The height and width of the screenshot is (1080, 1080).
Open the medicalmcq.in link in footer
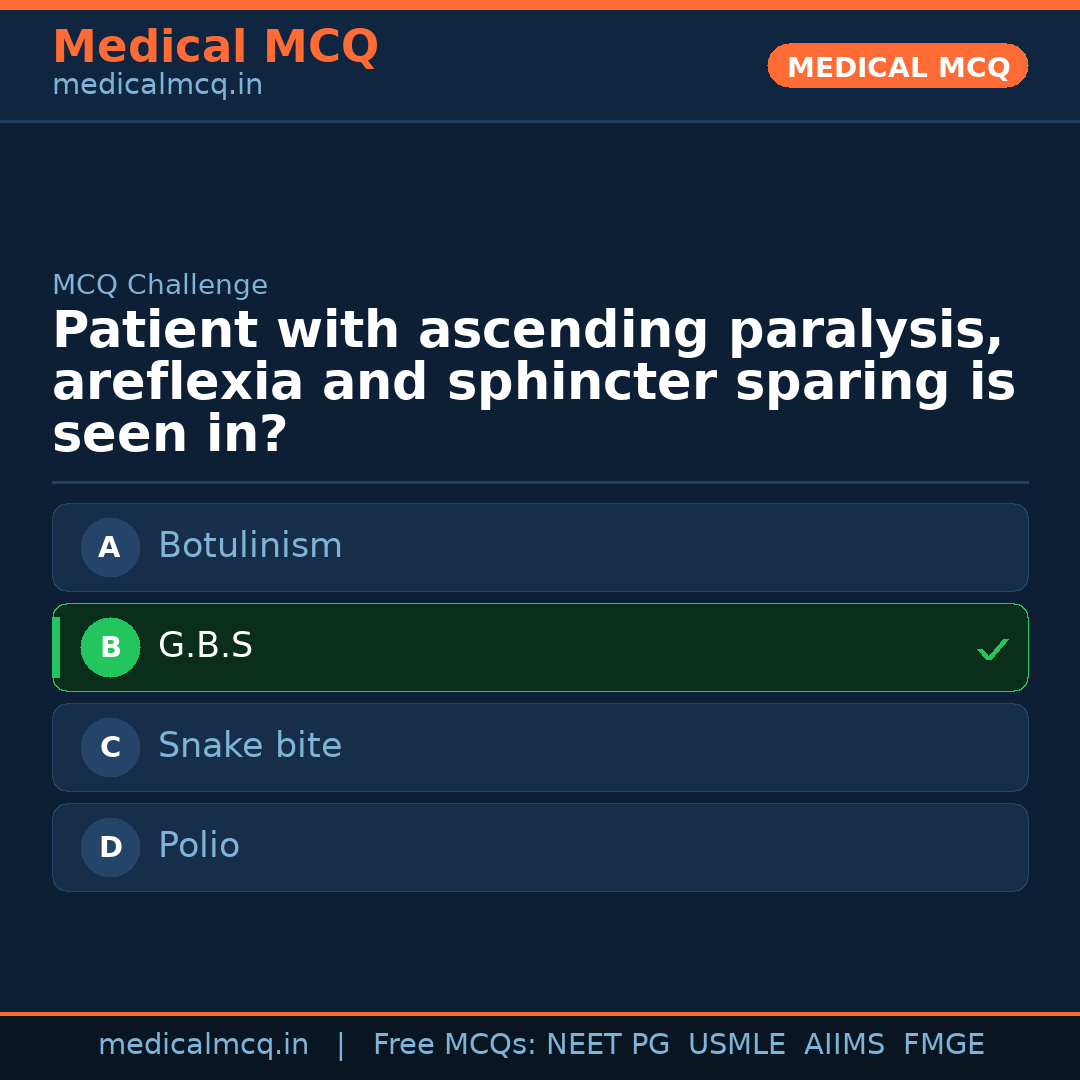click(203, 1045)
